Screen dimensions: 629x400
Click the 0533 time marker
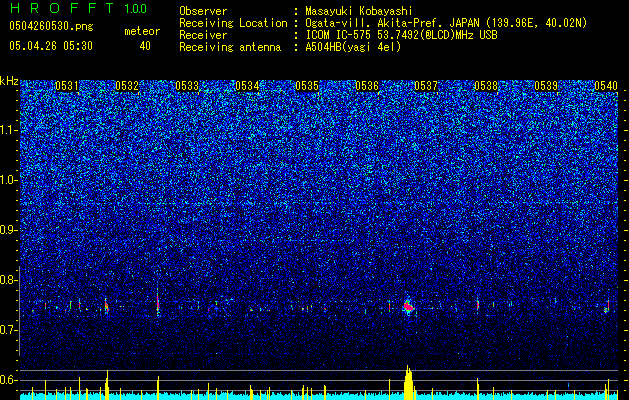pos(187,86)
